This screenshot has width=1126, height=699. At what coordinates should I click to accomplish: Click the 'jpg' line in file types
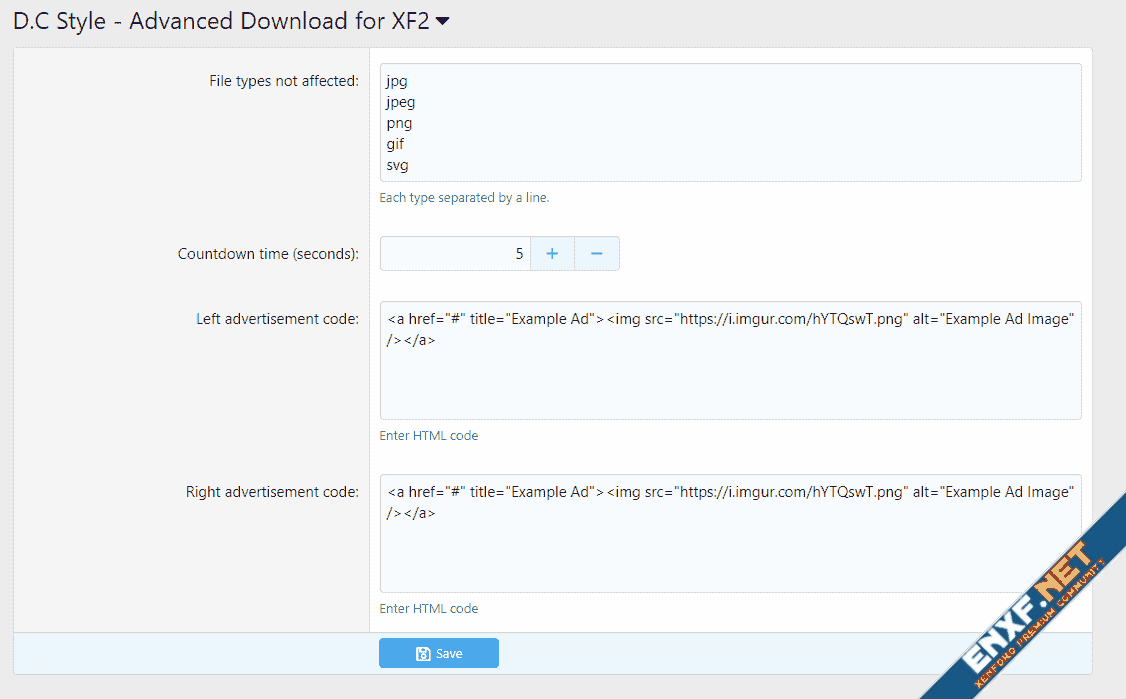397,81
